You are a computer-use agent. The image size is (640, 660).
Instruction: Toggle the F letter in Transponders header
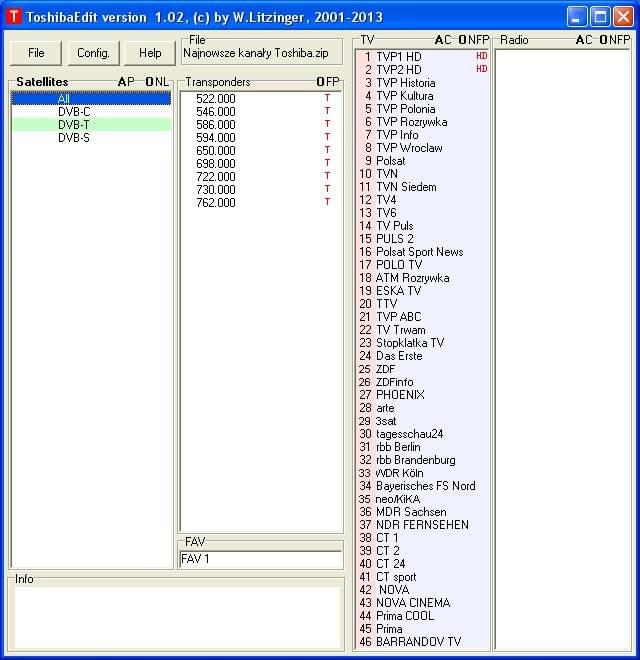point(328,82)
